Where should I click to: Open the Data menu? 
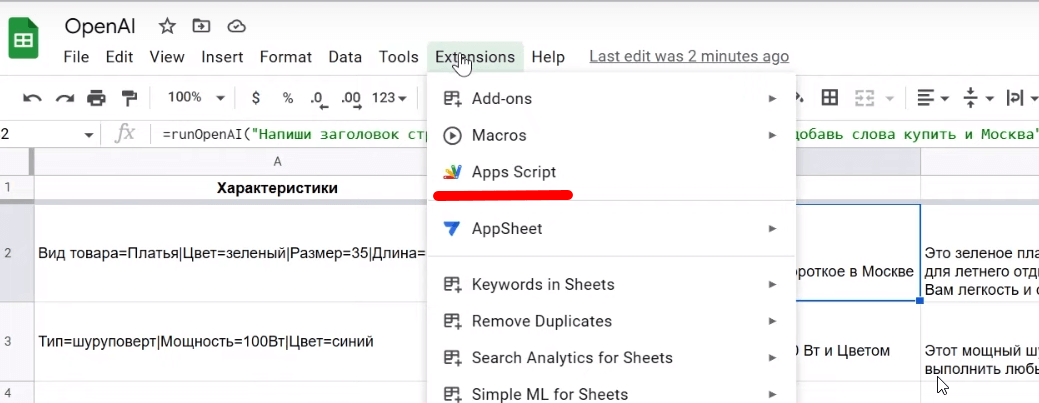pyautogui.click(x=345, y=57)
